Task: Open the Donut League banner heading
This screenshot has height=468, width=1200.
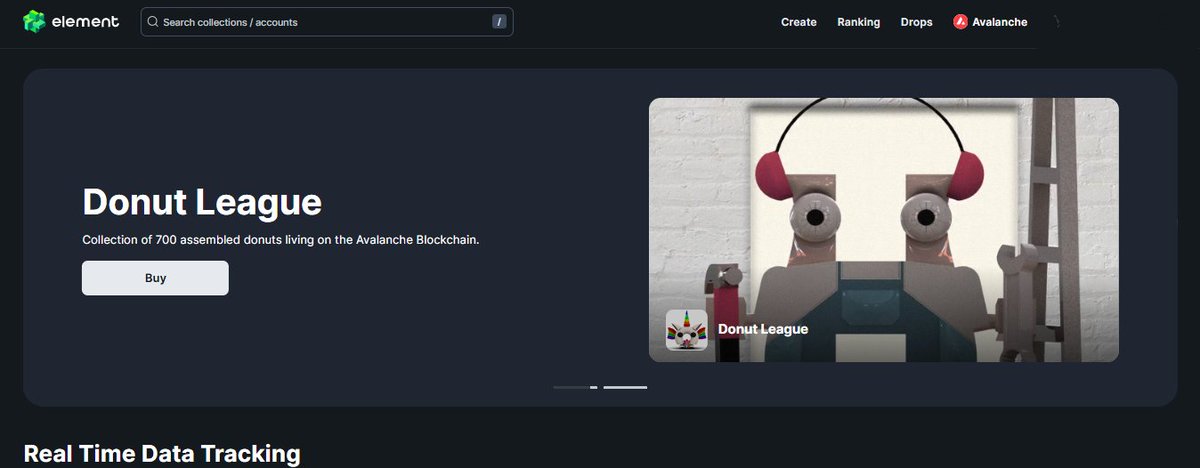Action: pyautogui.click(x=202, y=203)
